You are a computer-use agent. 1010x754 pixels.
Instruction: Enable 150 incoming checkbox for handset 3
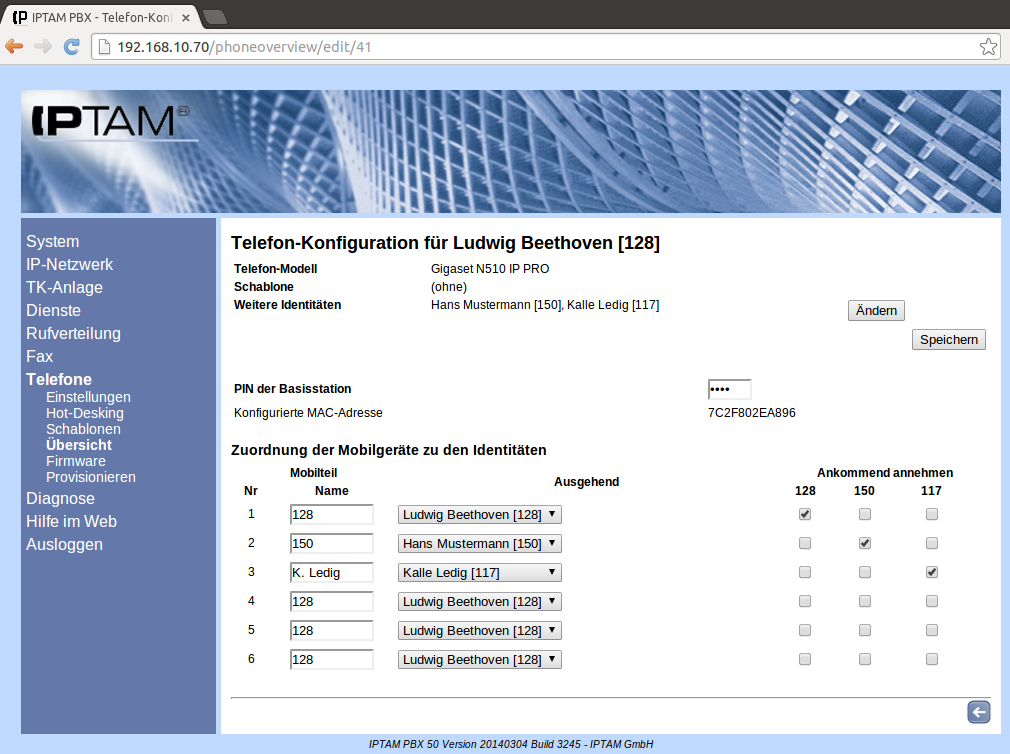pyautogui.click(x=865, y=572)
